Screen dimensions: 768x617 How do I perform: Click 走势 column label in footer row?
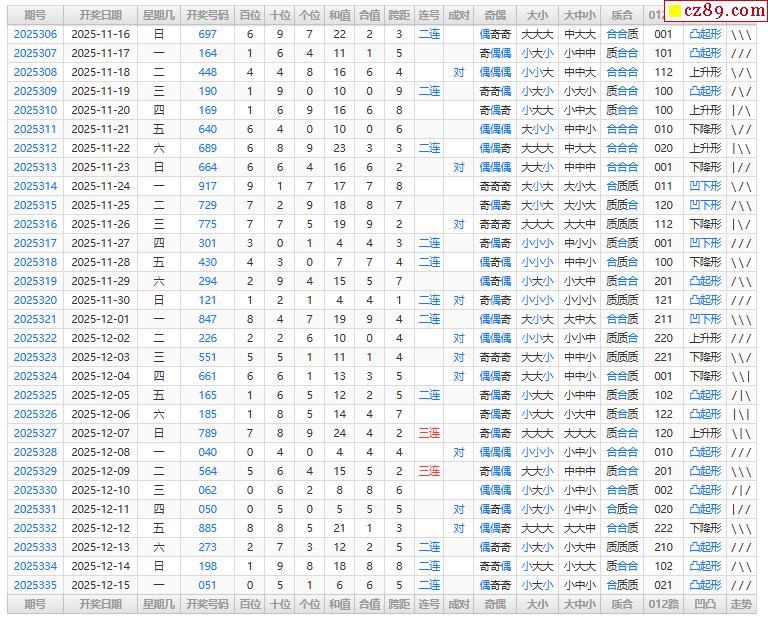tap(741, 604)
